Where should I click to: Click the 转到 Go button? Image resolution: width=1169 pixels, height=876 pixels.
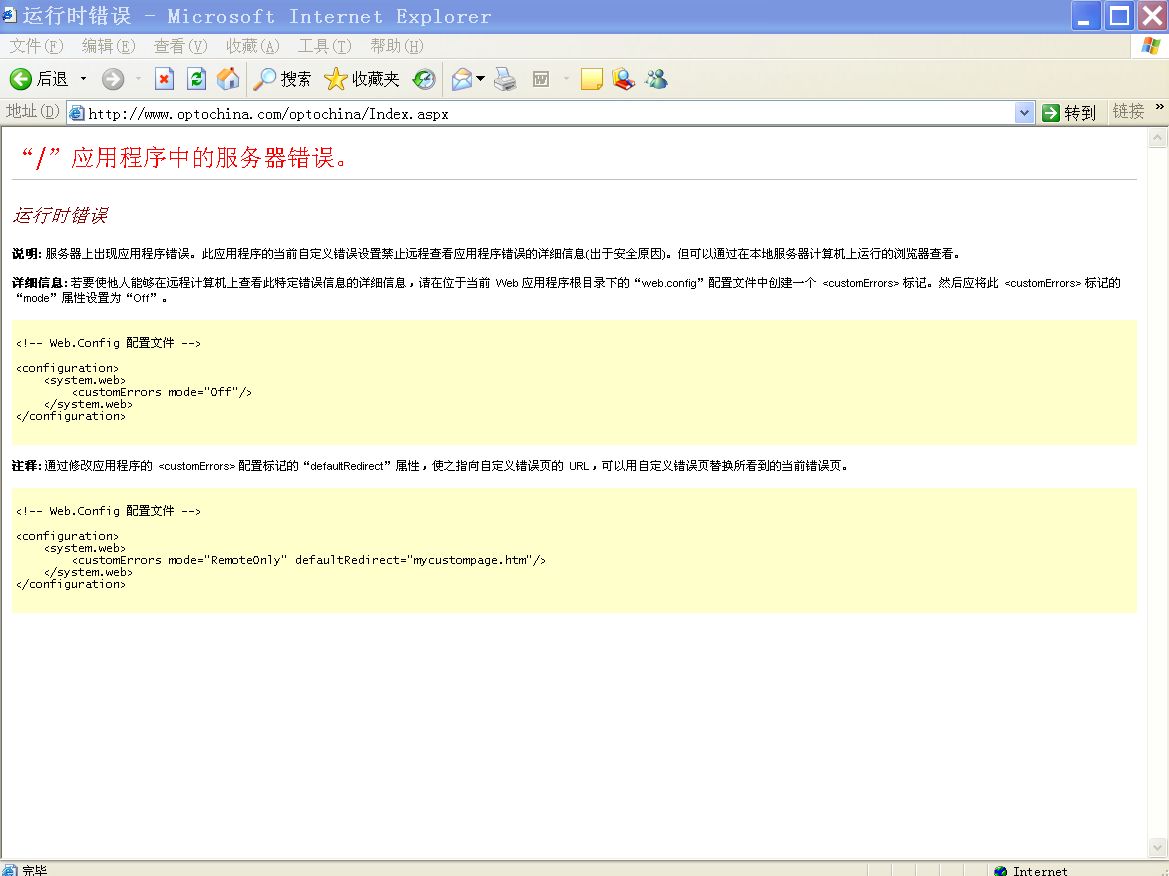(1069, 113)
